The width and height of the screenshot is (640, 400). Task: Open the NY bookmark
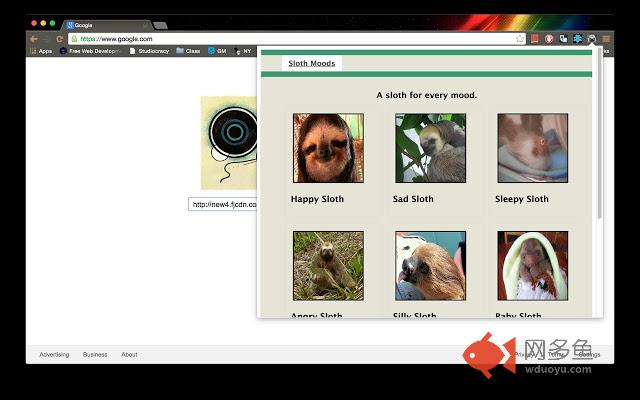[x=242, y=51]
